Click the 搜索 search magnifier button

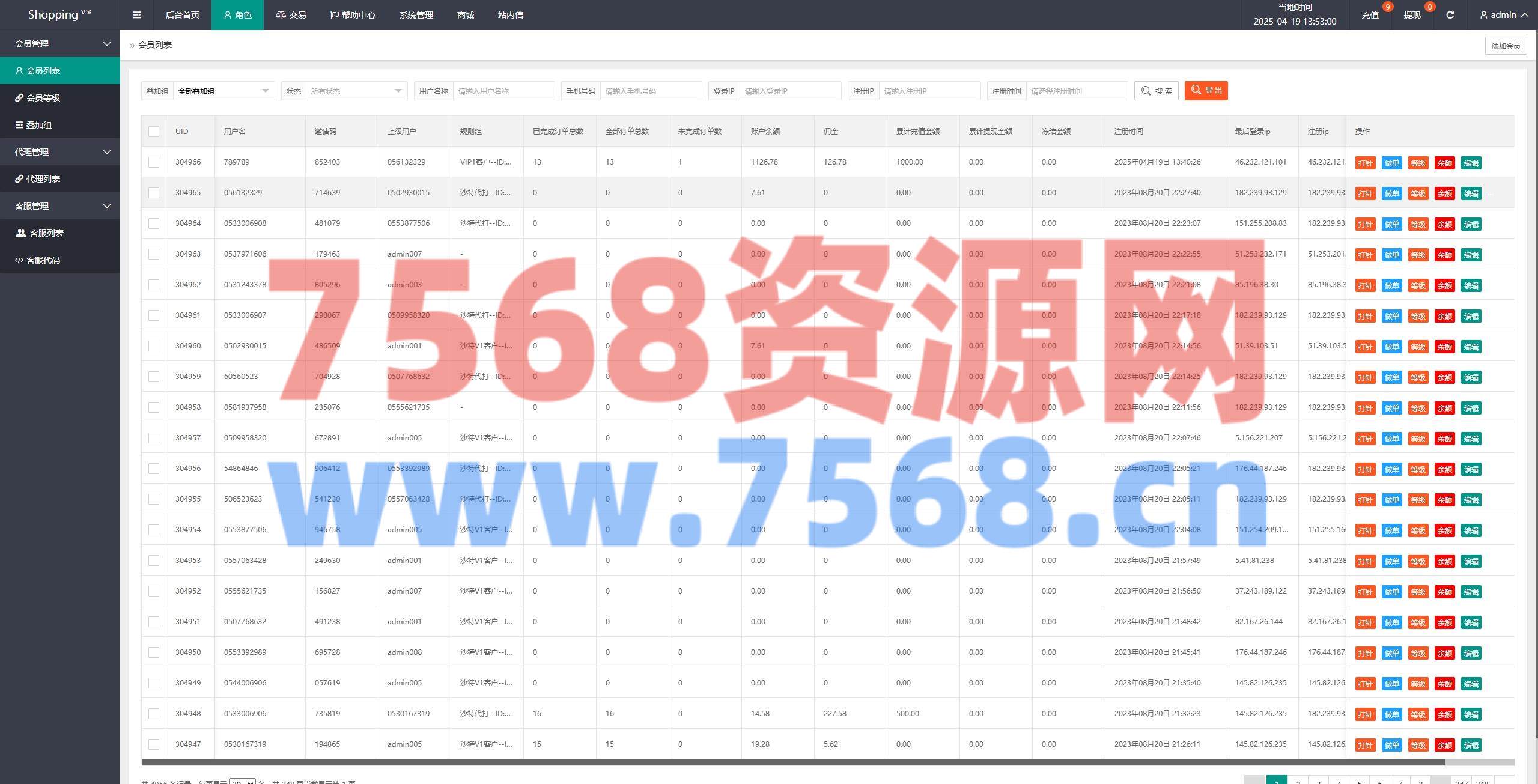point(1156,91)
